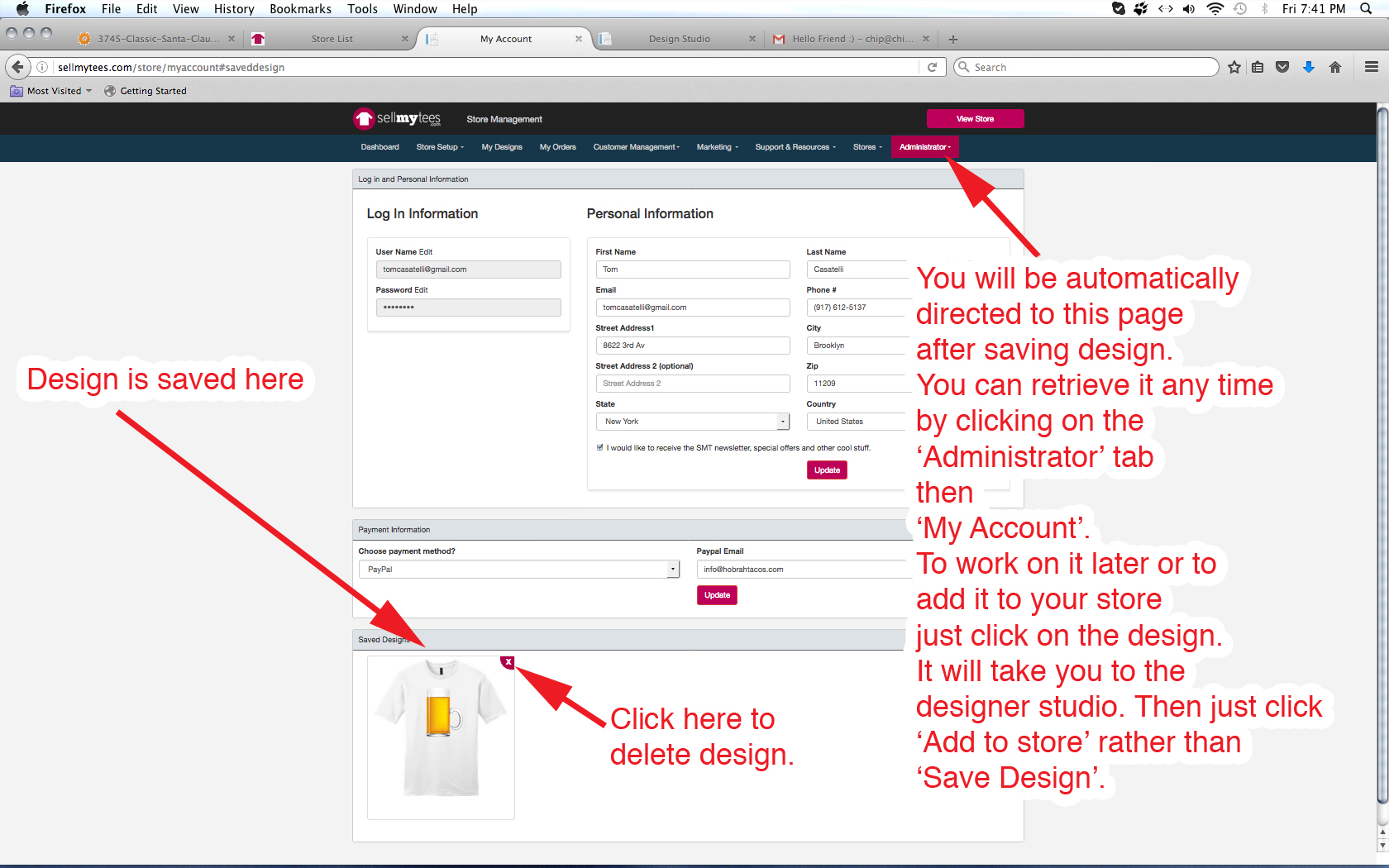Click the Bluetooth icon in menu bar
Image resolution: width=1389 pixels, height=868 pixels.
pos(1264,9)
